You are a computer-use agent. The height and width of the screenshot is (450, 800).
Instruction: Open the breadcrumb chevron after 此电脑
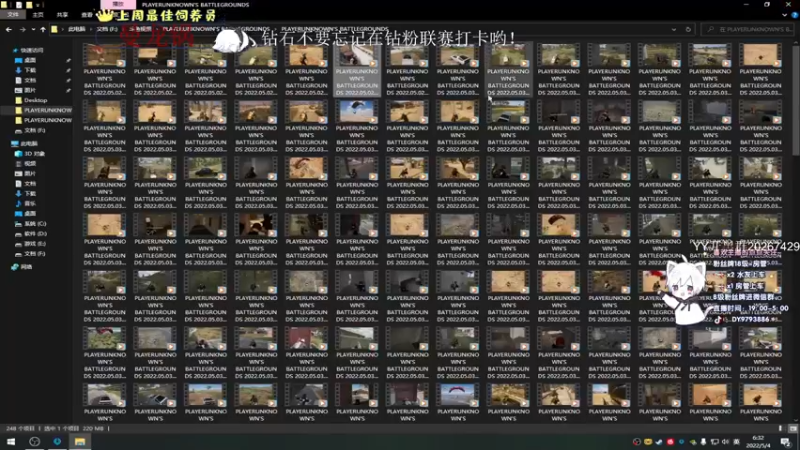[91, 30]
